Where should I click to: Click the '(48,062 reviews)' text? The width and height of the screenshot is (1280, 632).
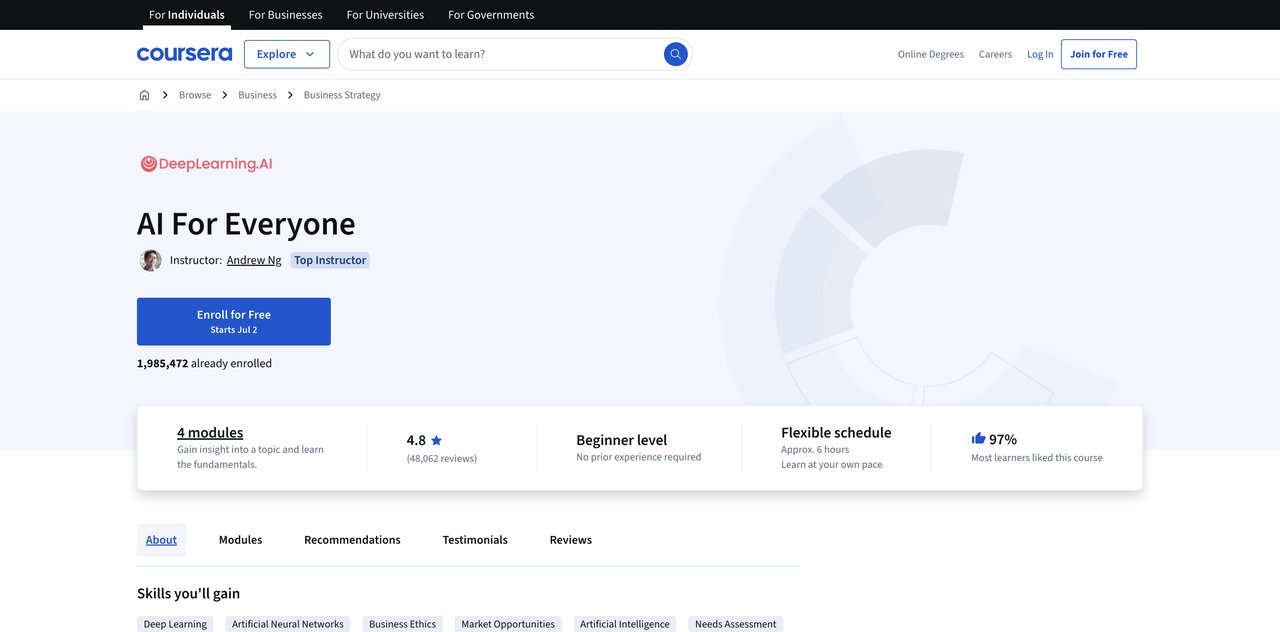[x=442, y=458]
